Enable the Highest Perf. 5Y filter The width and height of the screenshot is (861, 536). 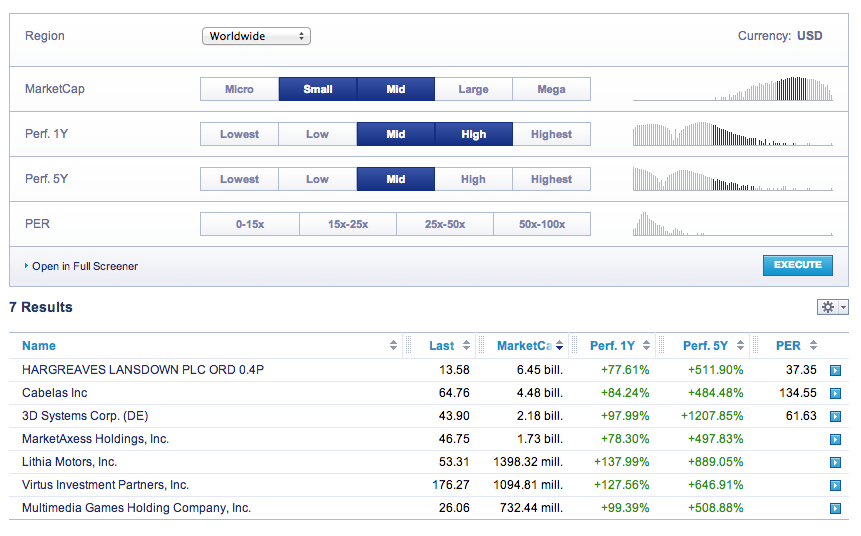click(x=551, y=179)
